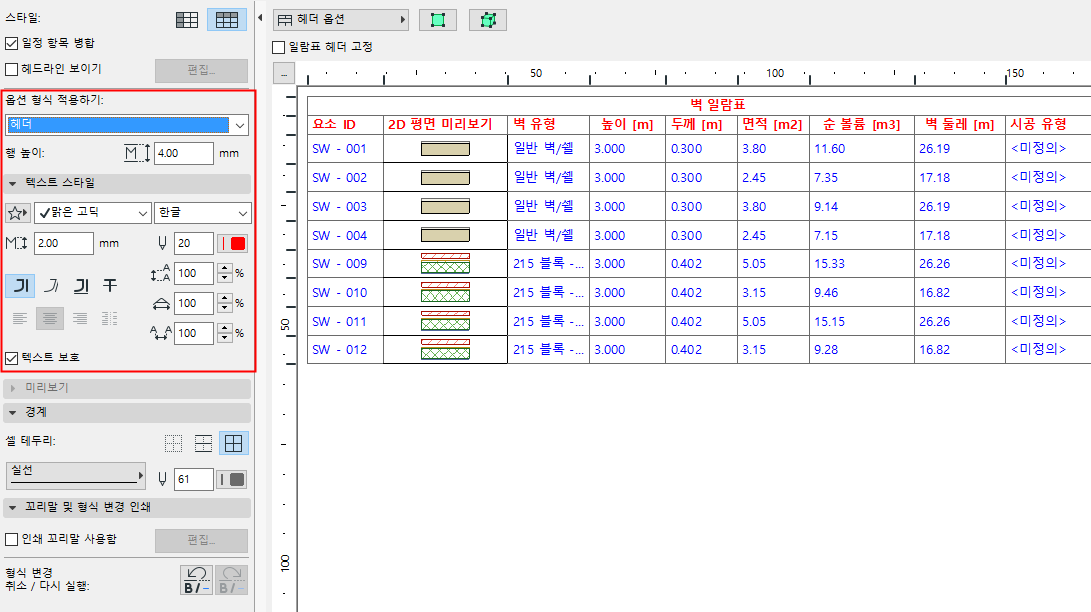Open the 실선 line type dropdown
This screenshot has height=612, width=1091.
[x=75, y=476]
